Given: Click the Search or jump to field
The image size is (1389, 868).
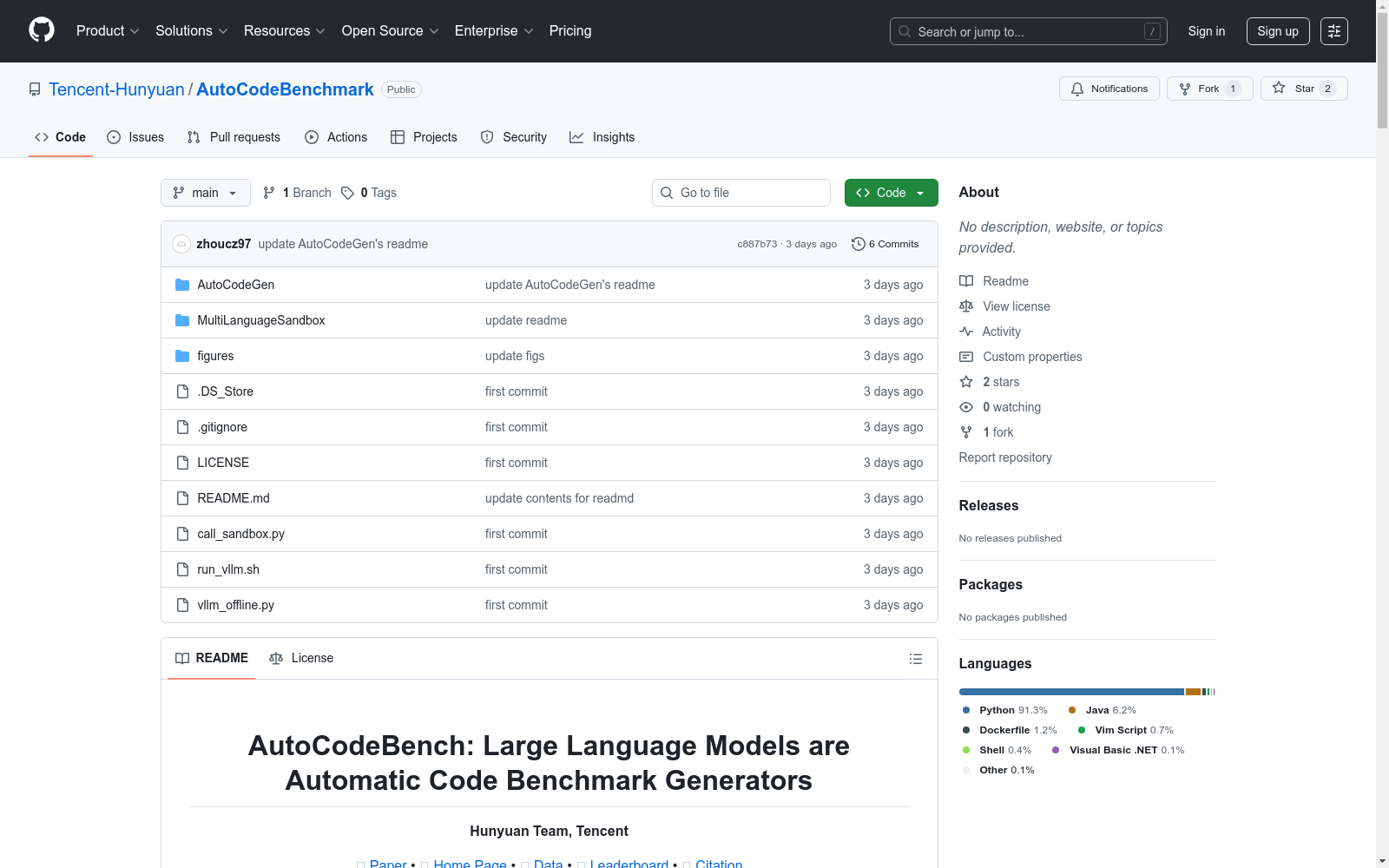Looking at the screenshot, I should 1029,31.
